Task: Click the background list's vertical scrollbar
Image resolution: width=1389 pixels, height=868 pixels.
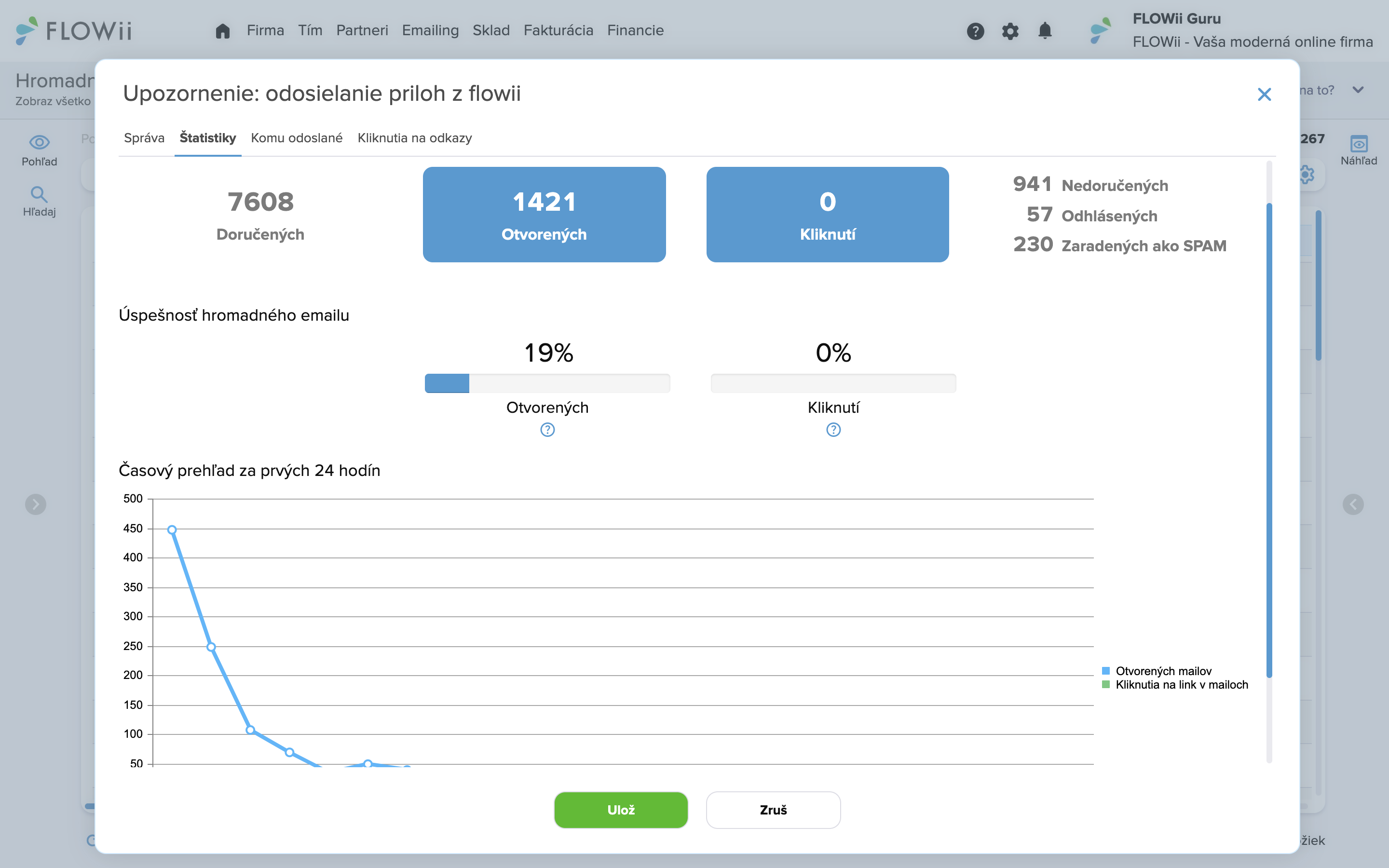Action: click(x=1319, y=285)
